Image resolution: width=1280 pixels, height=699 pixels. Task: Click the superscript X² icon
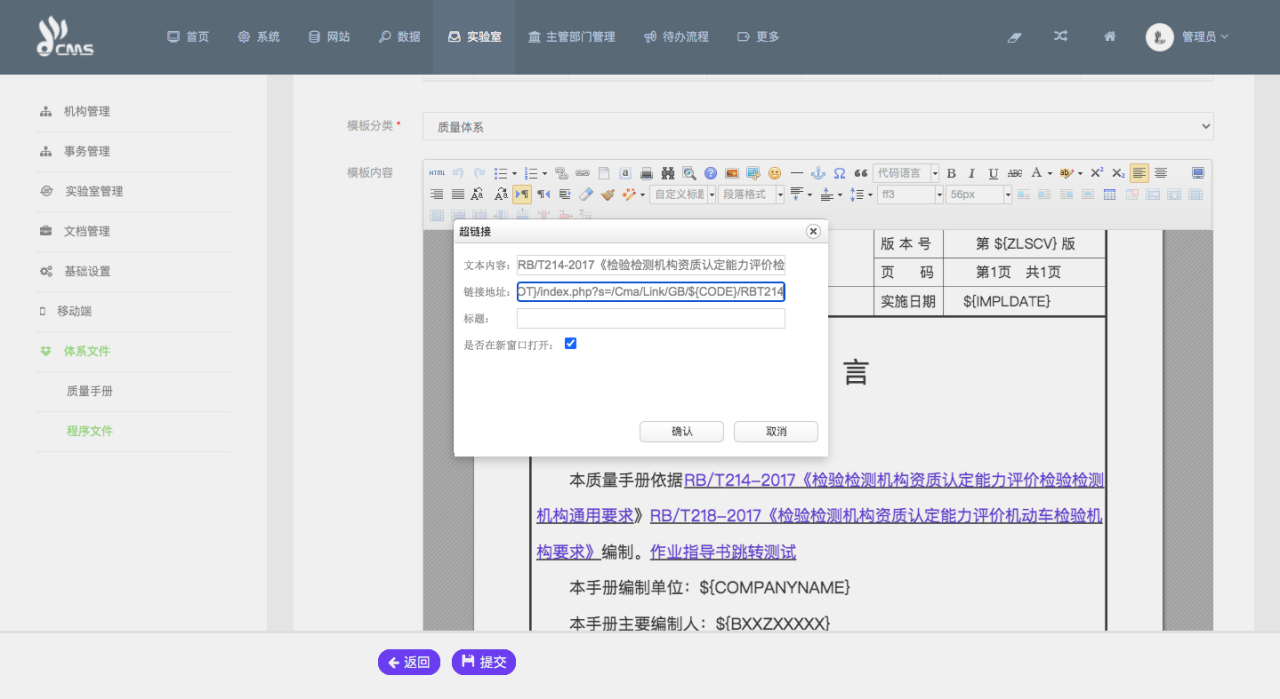coord(1097,173)
